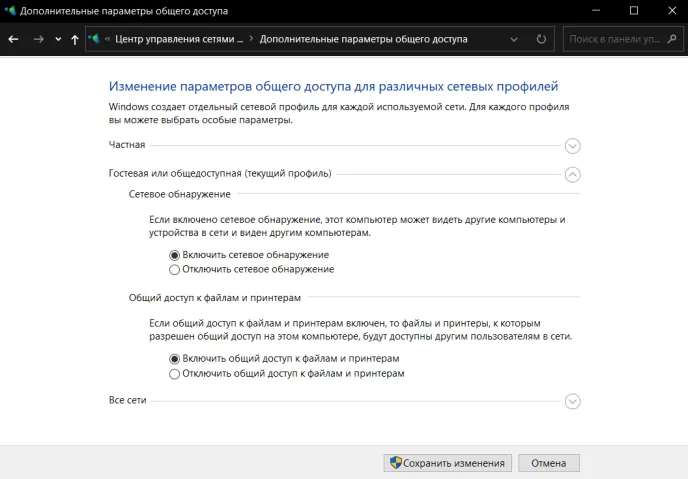The image size is (688, 479).
Task: Open the address bar history dropdown
Action: [x=514, y=39]
